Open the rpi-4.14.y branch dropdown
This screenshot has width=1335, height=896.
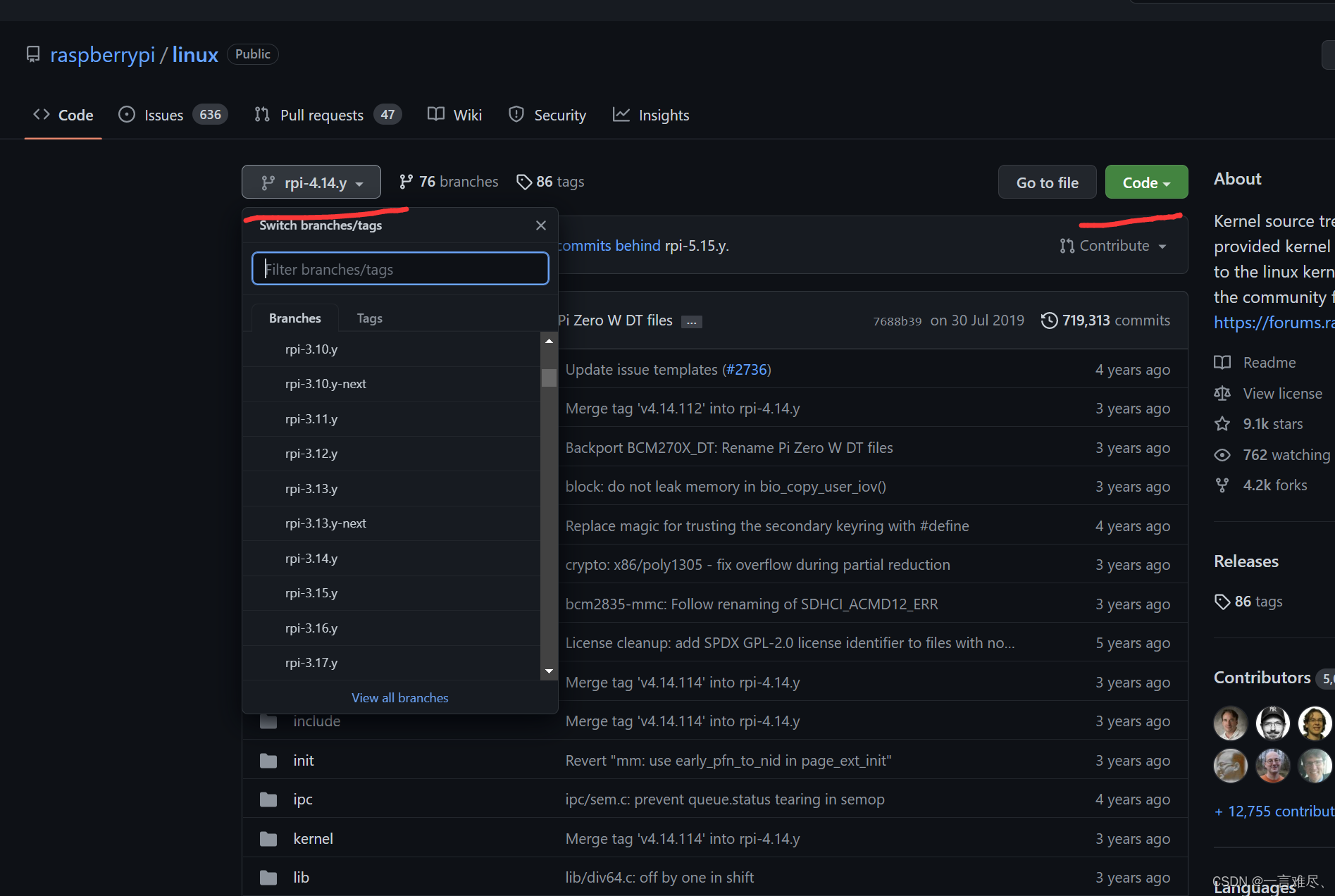311,182
